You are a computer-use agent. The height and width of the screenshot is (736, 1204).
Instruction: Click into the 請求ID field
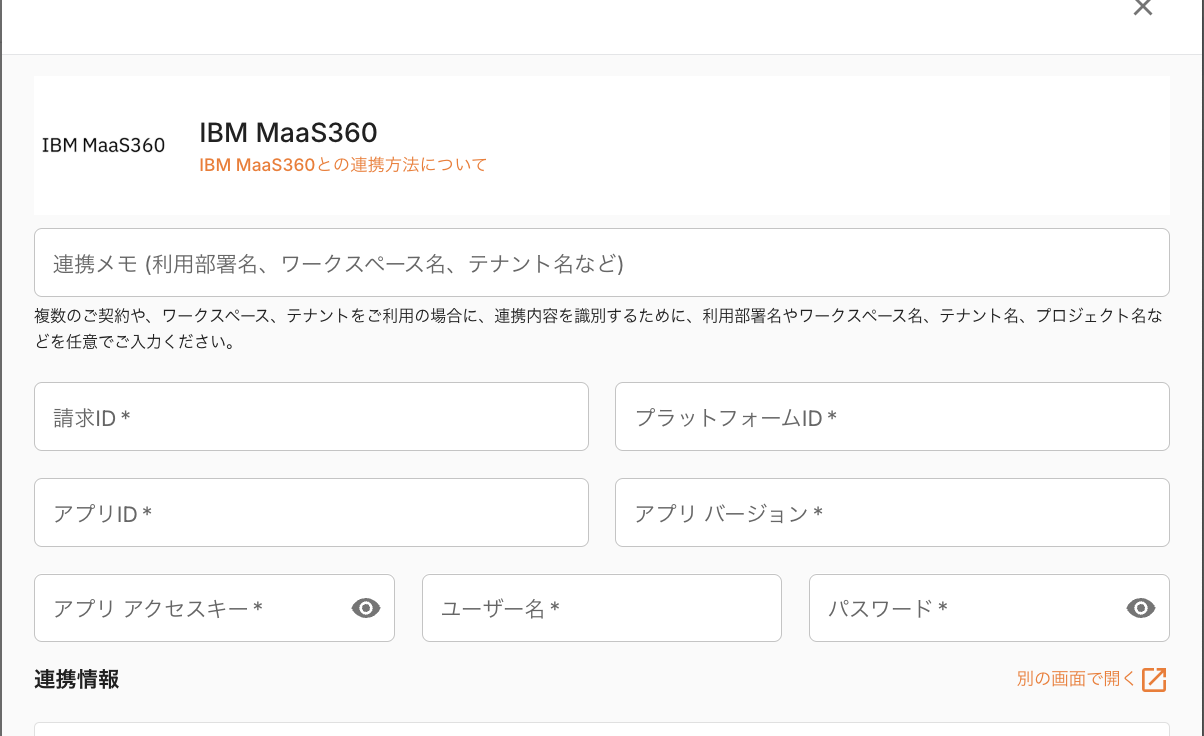(311, 417)
